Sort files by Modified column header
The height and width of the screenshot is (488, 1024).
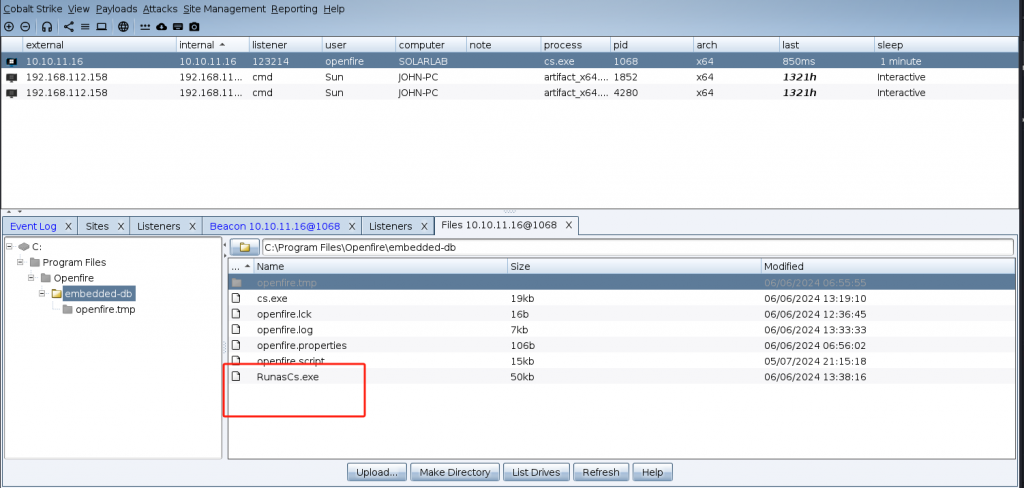pyautogui.click(x=889, y=267)
